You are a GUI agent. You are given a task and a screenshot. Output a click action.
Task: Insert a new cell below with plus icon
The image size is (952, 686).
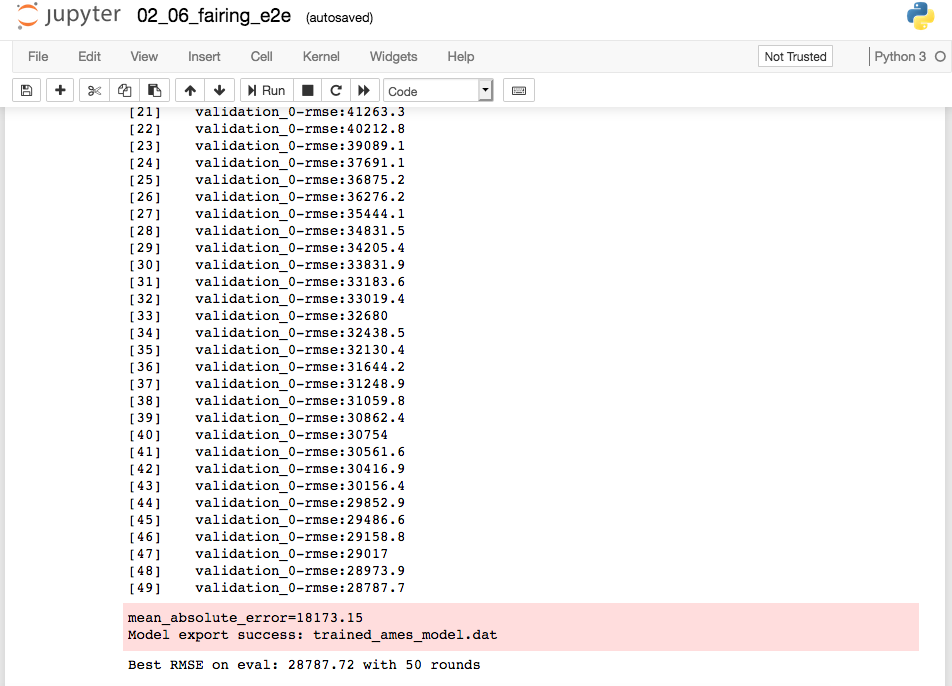pos(60,91)
